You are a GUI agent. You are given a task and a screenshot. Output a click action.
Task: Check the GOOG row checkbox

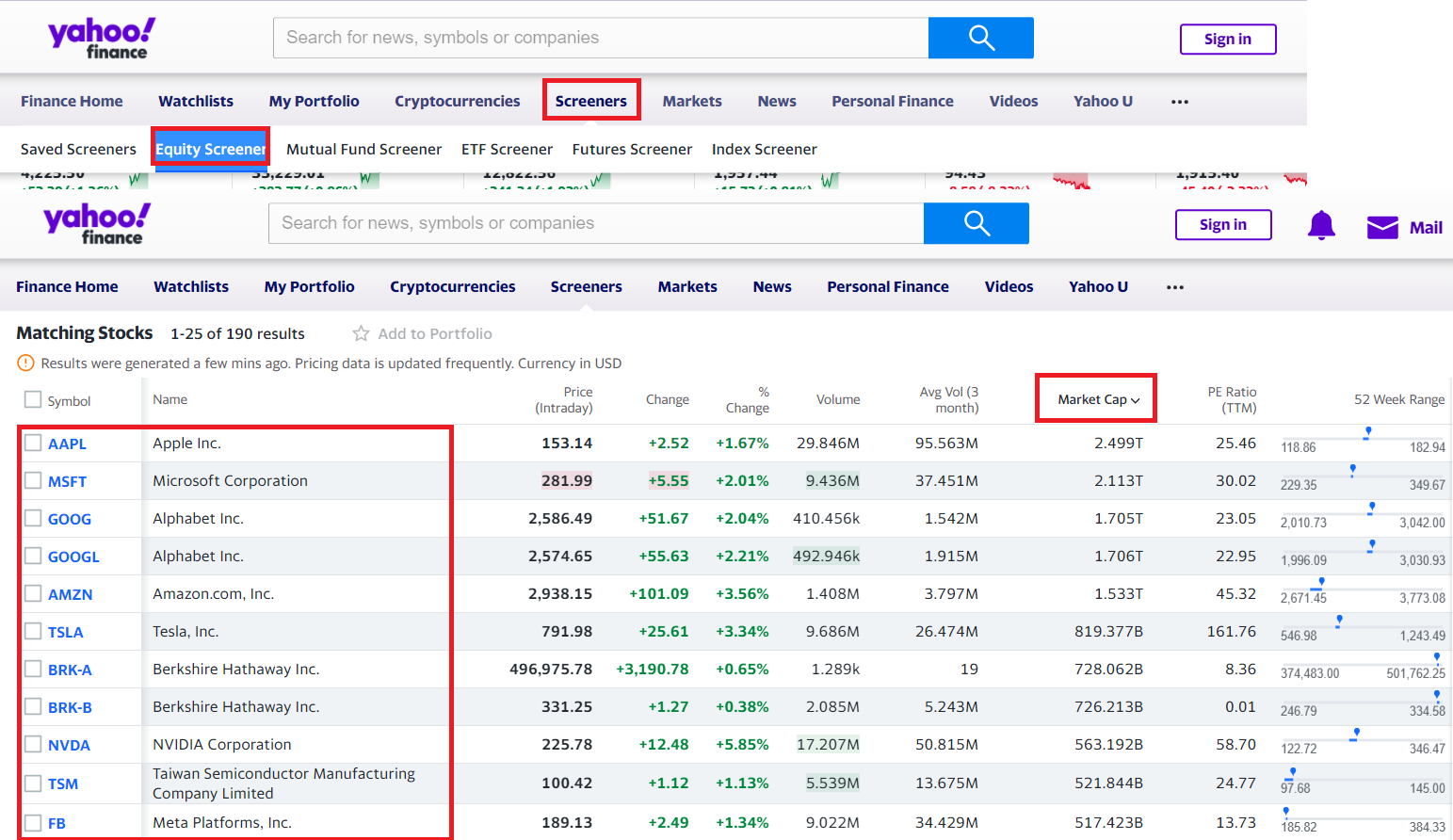pos(33,518)
